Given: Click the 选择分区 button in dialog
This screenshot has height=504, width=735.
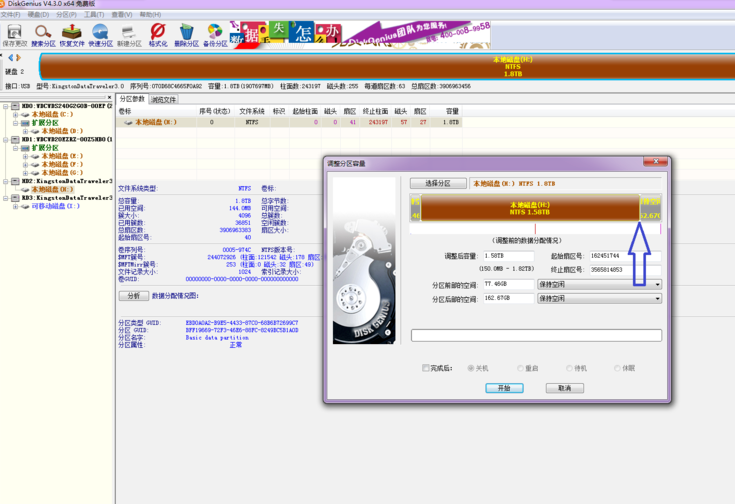Looking at the screenshot, I should coord(438,183).
